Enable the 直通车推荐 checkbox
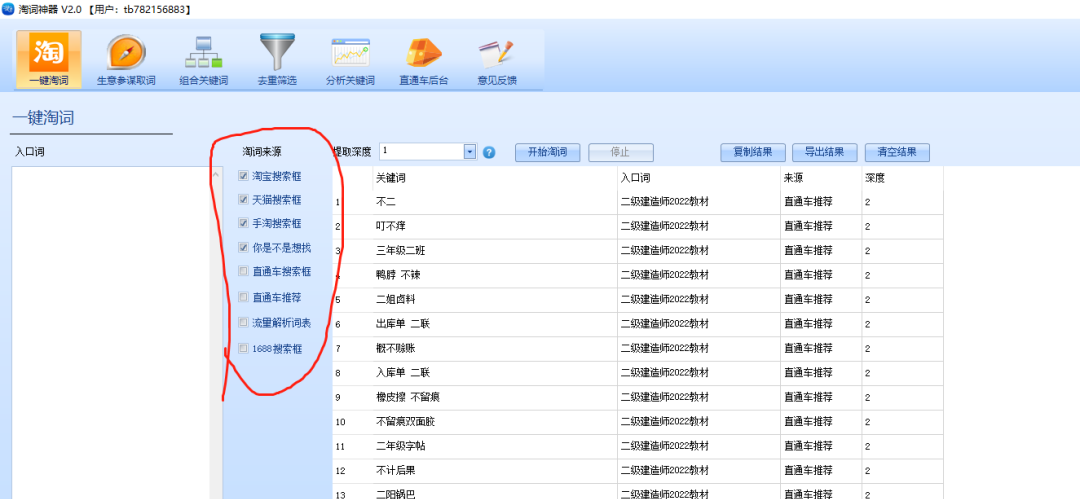The width and height of the screenshot is (1080, 499). point(243,297)
